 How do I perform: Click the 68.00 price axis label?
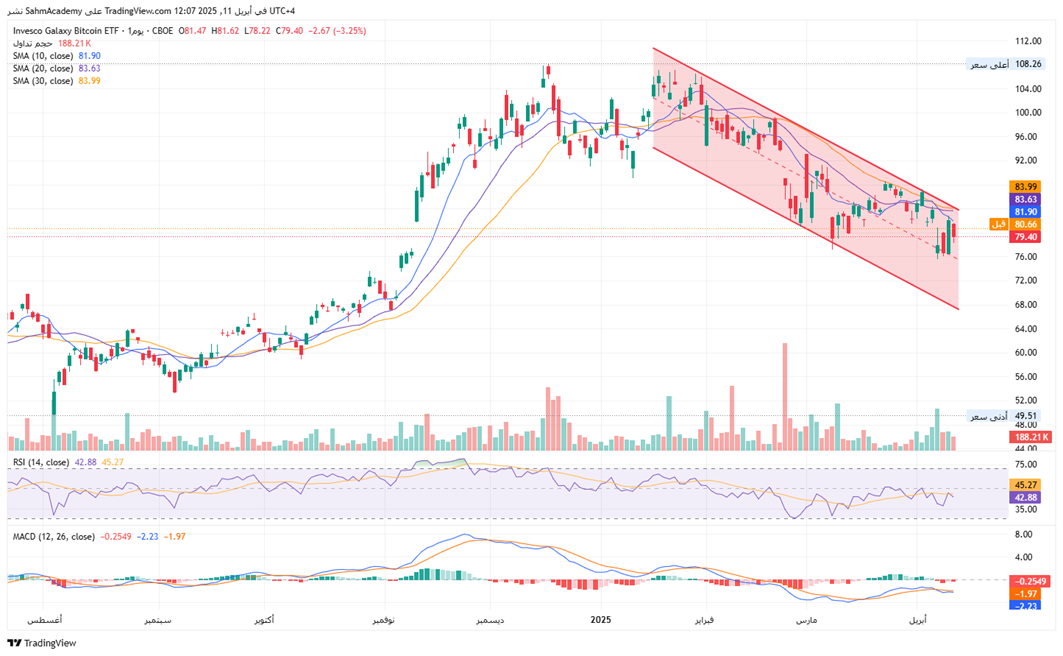(x=1026, y=305)
